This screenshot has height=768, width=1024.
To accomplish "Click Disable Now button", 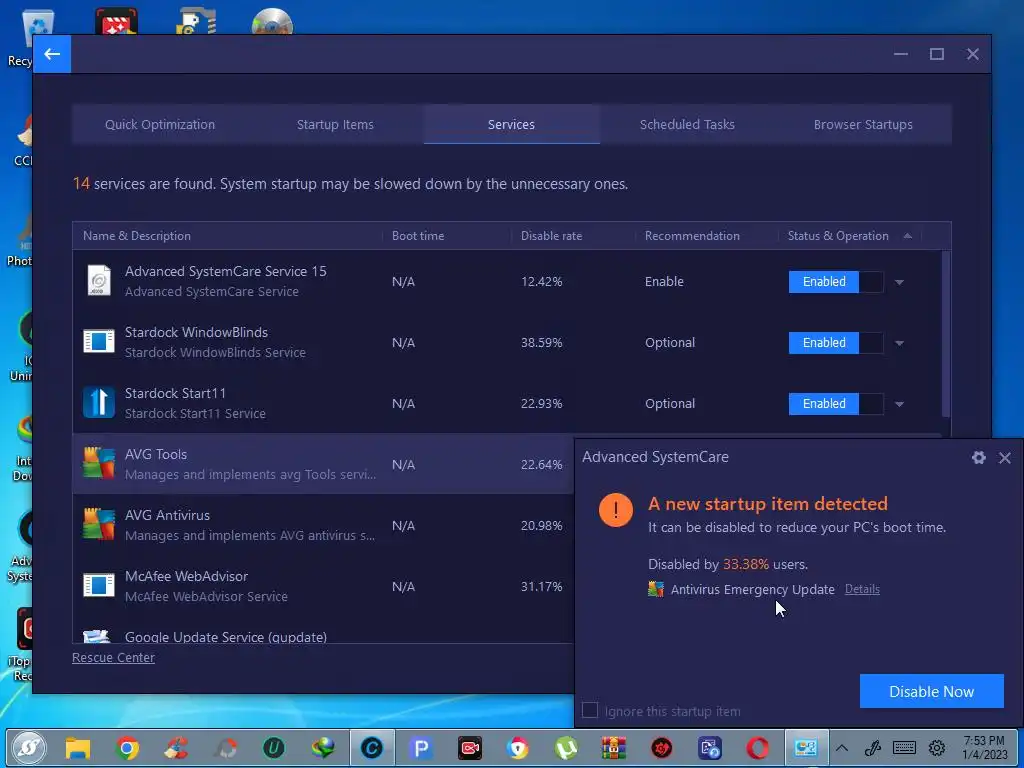I will [931, 691].
